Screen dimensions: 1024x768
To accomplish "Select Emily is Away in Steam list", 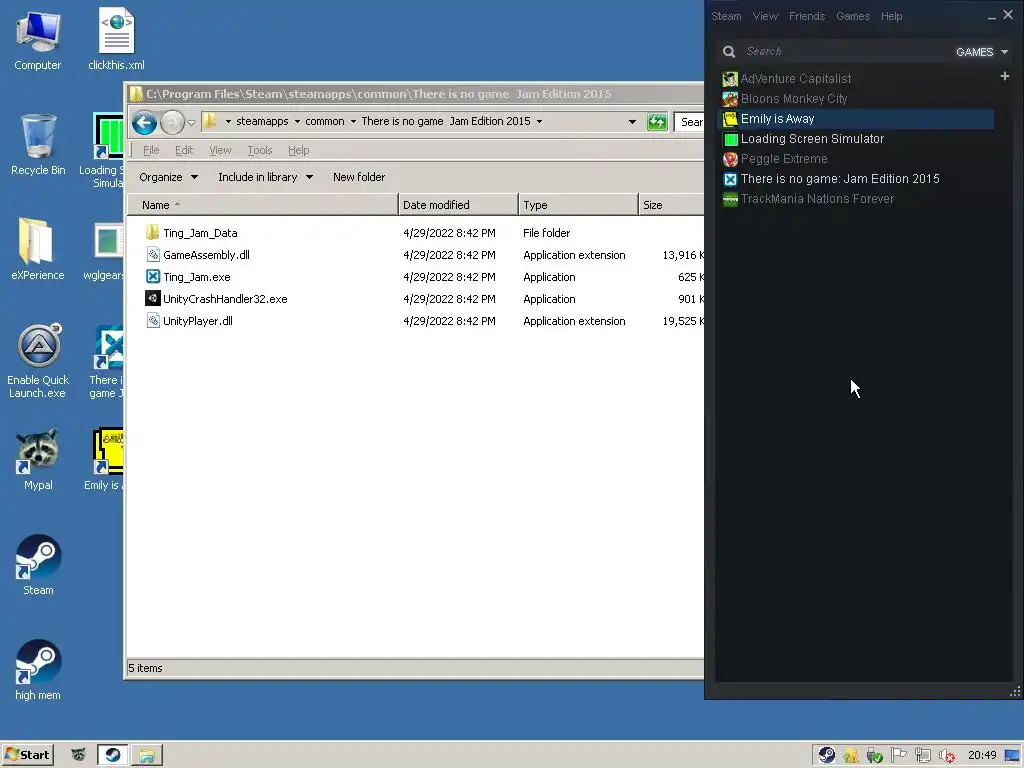I will tap(857, 119).
